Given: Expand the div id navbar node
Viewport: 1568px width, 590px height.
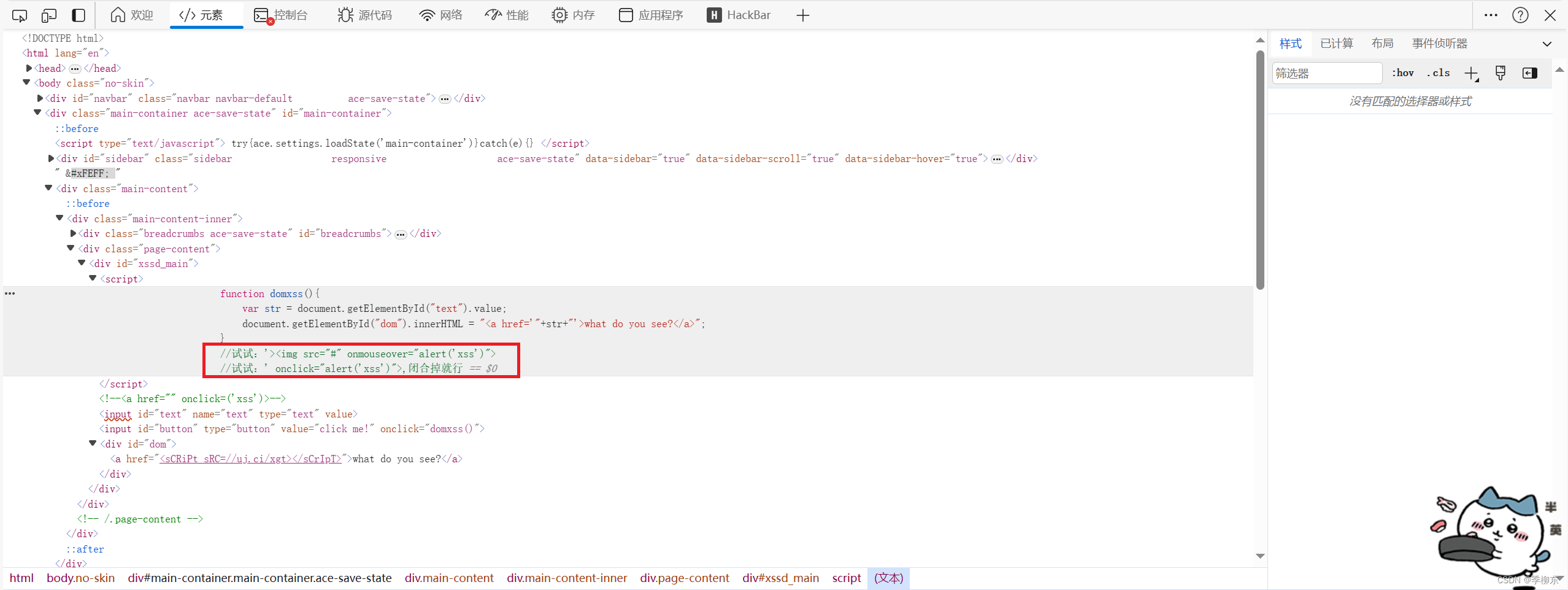Looking at the screenshot, I should [40, 98].
